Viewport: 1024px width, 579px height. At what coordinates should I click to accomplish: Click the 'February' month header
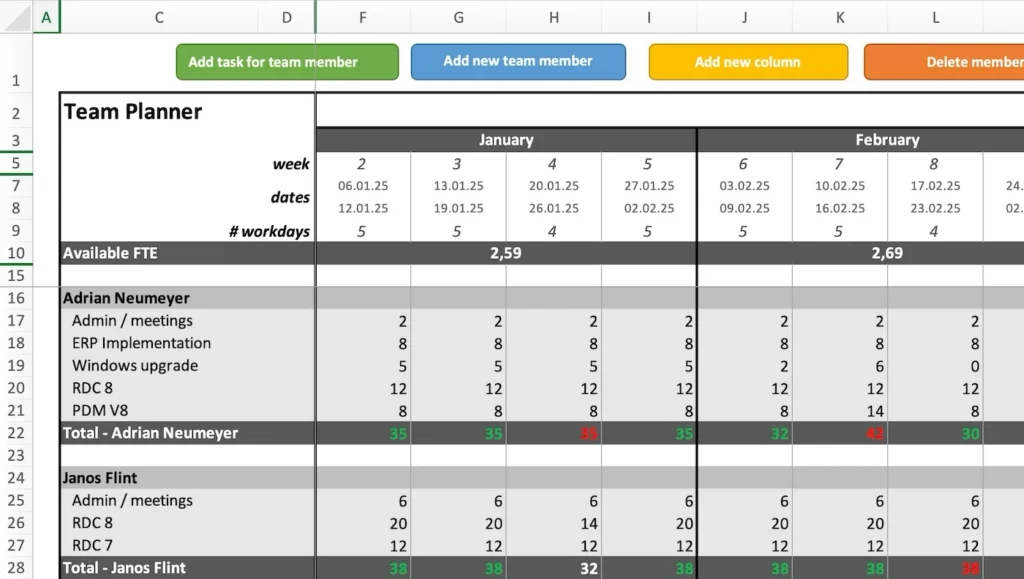[887, 140]
